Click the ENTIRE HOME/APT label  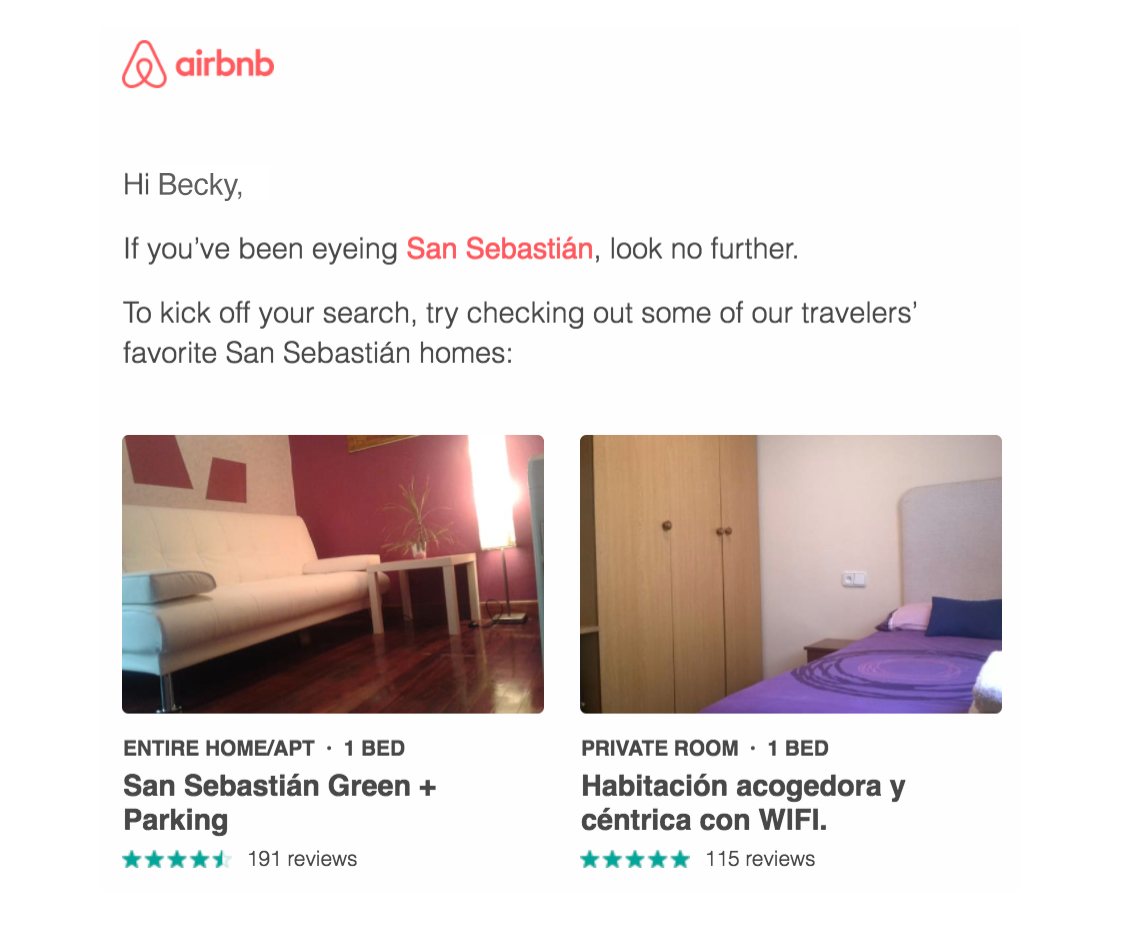point(217,748)
